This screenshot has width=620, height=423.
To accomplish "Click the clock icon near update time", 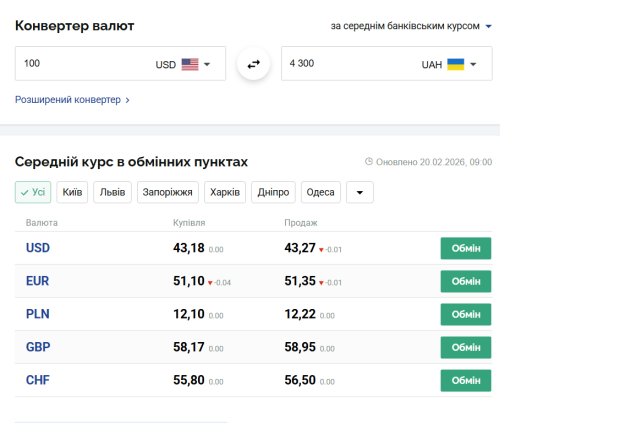I will 368,162.
